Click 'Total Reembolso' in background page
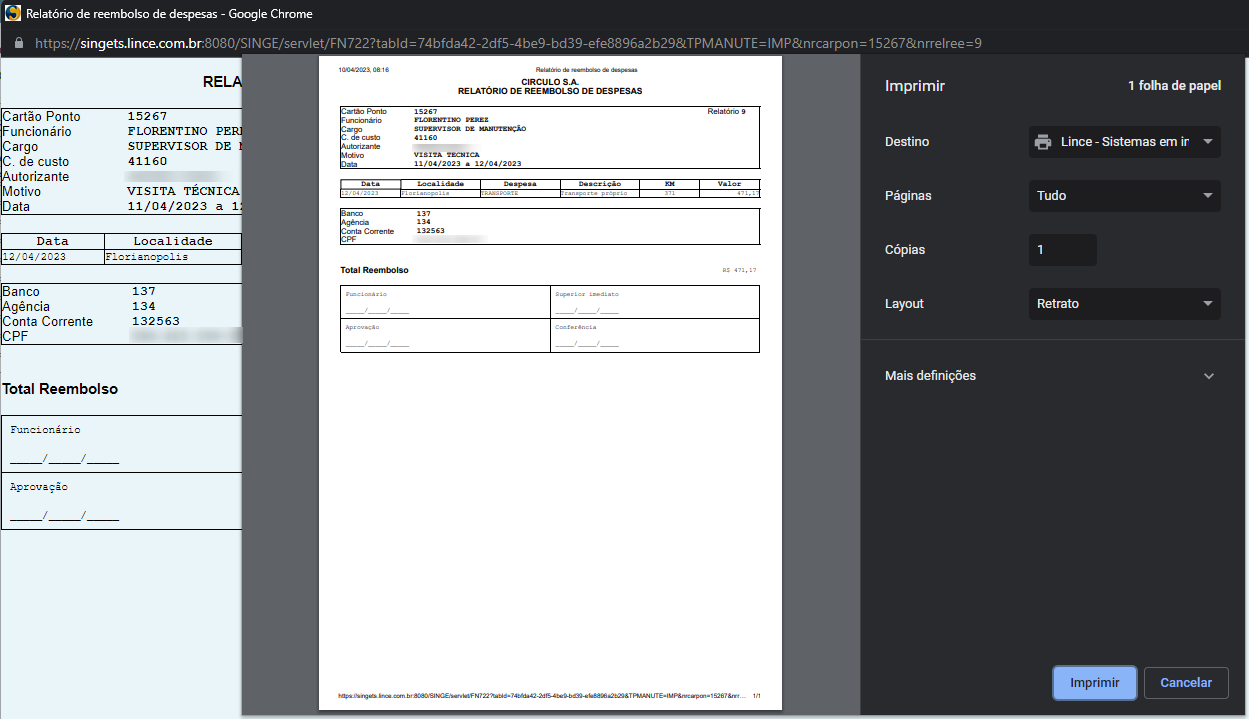 coord(60,389)
